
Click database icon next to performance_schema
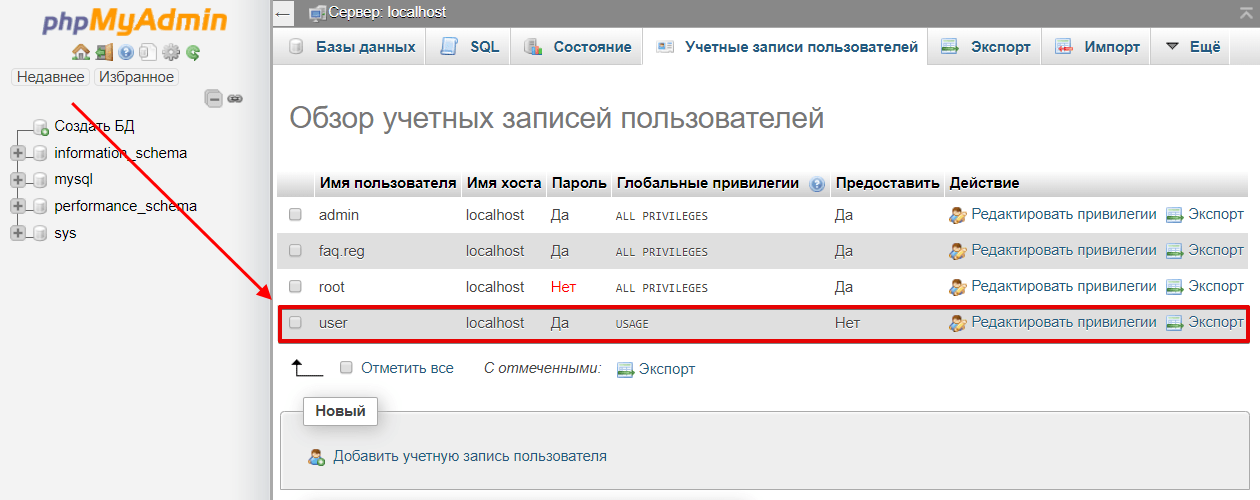tap(40, 207)
